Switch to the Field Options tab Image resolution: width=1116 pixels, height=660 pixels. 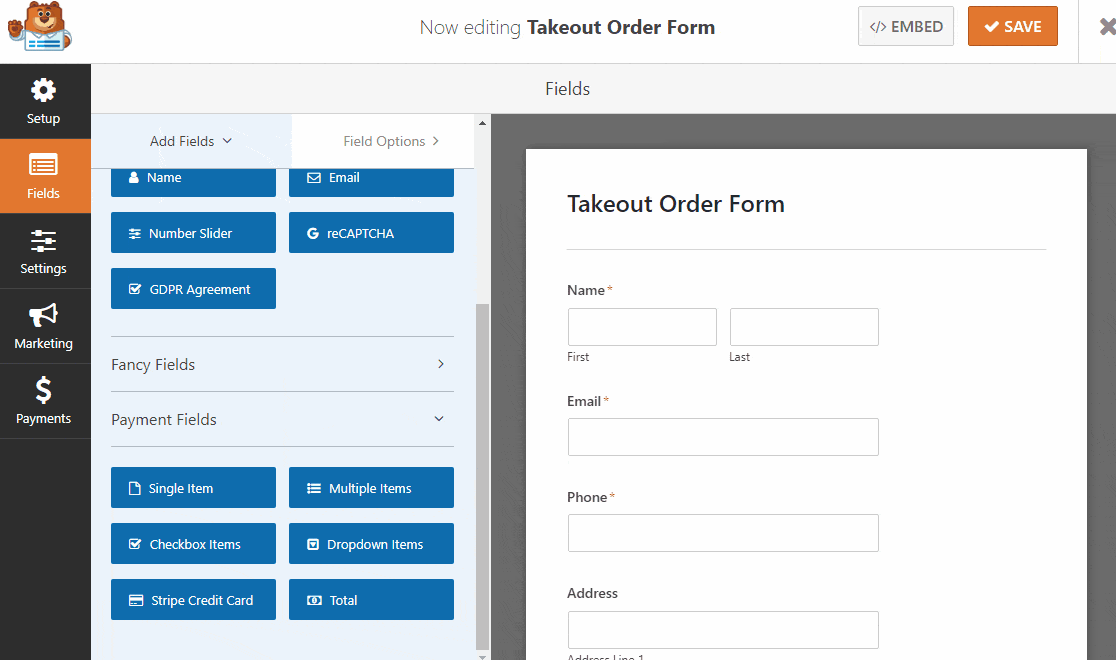coord(383,141)
